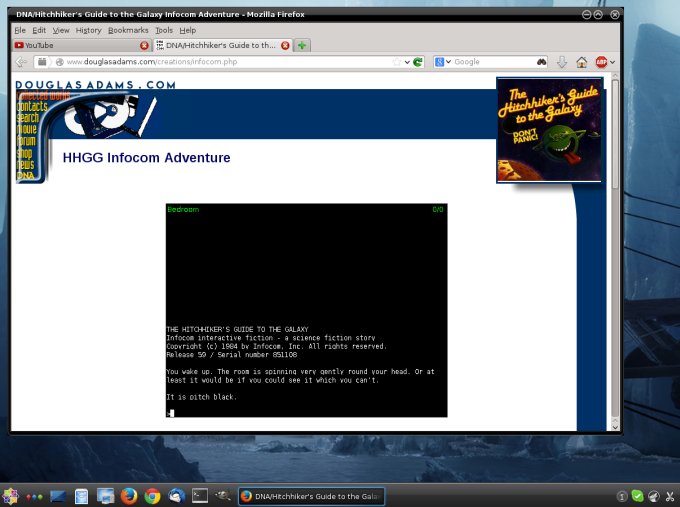Viewport: 680px width, 507px height.
Task: Reload the page with the green refresh icon
Action: tap(418, 62)
